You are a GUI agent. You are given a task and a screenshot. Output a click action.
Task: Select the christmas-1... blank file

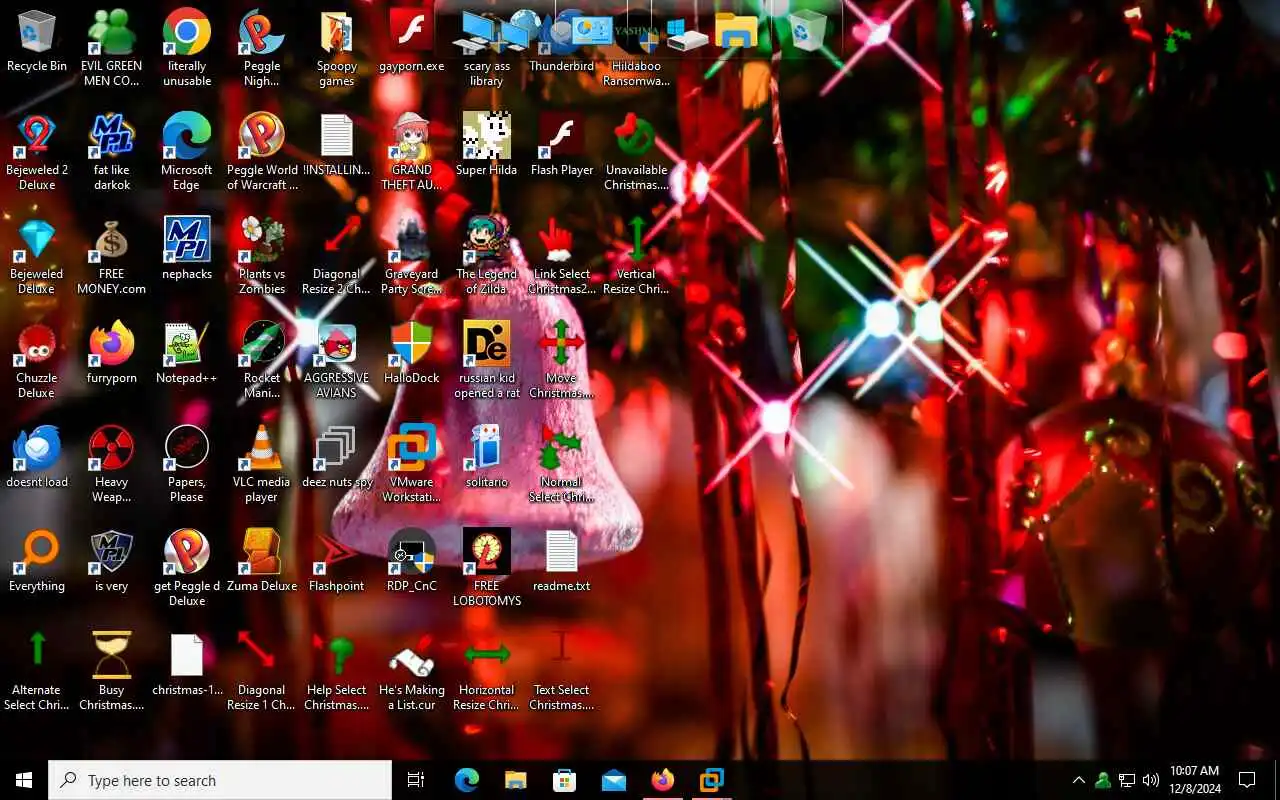[x=187, y=666]
